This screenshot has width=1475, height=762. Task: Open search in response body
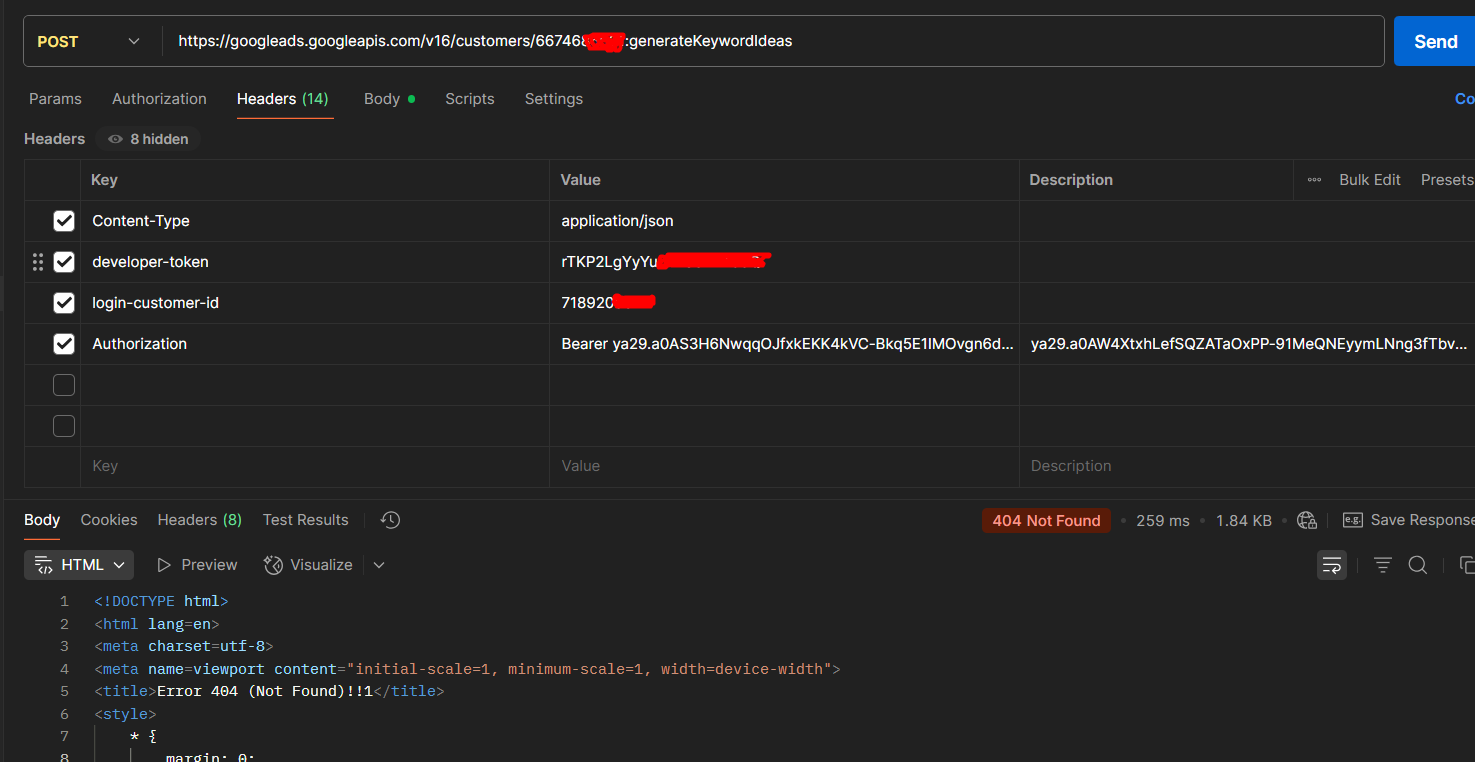[x=1417, y=565]
